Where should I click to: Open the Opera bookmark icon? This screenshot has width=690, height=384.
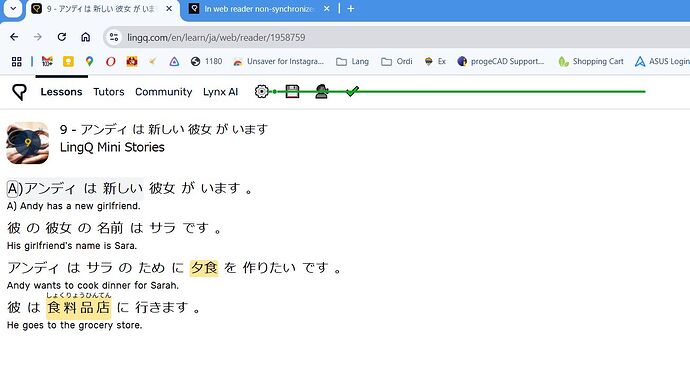pos(110,62)
